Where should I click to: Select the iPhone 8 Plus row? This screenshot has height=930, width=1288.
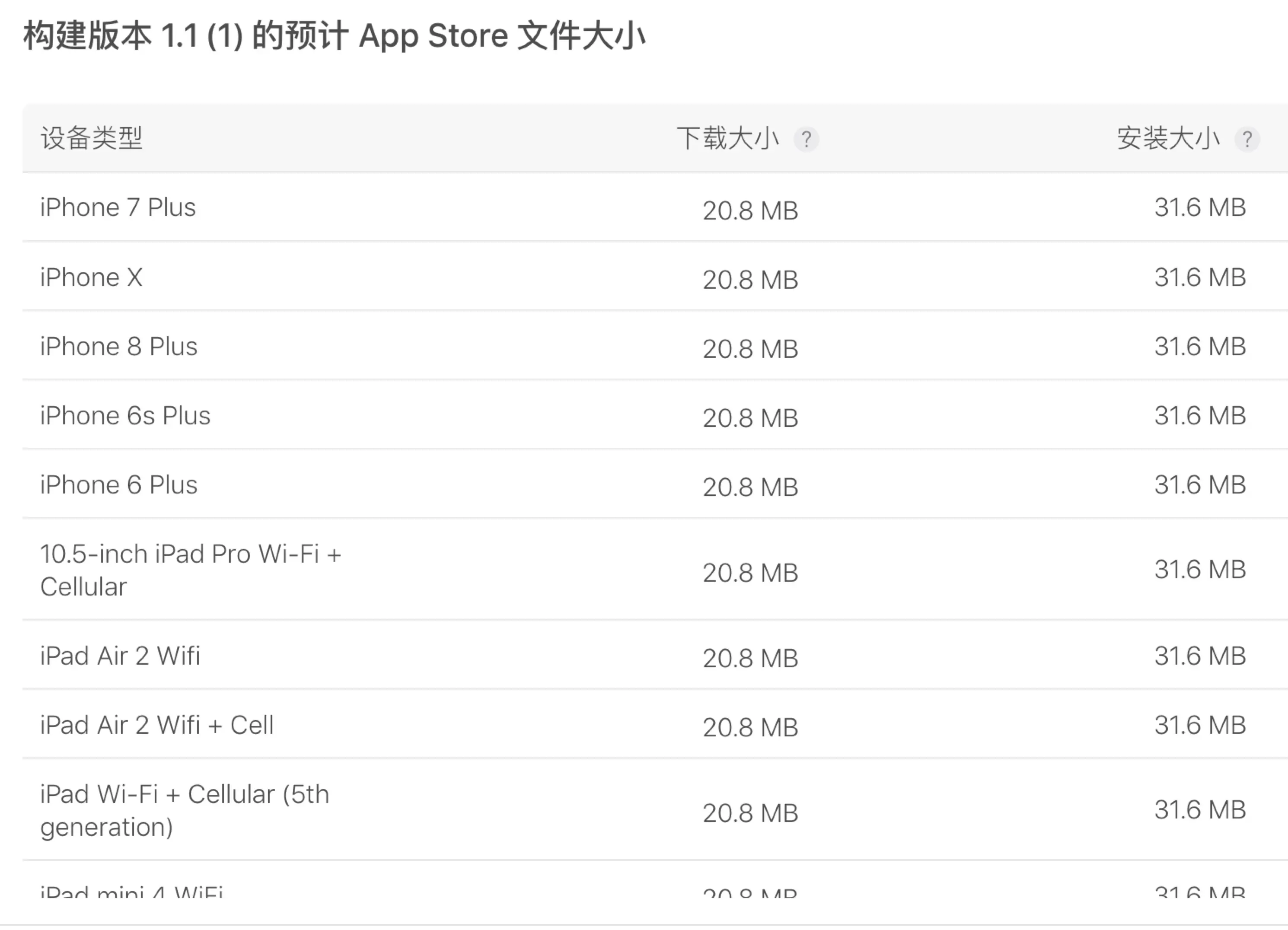(119, 346)
